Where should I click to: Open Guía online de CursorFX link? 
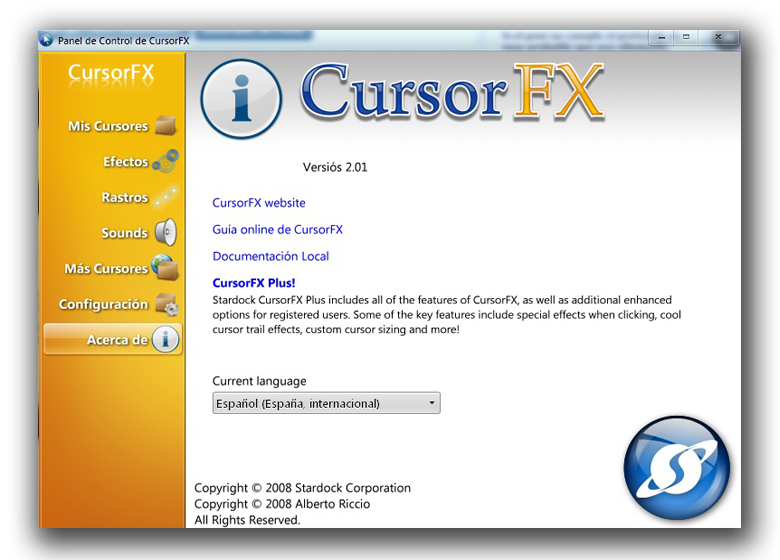pos(278,230)
